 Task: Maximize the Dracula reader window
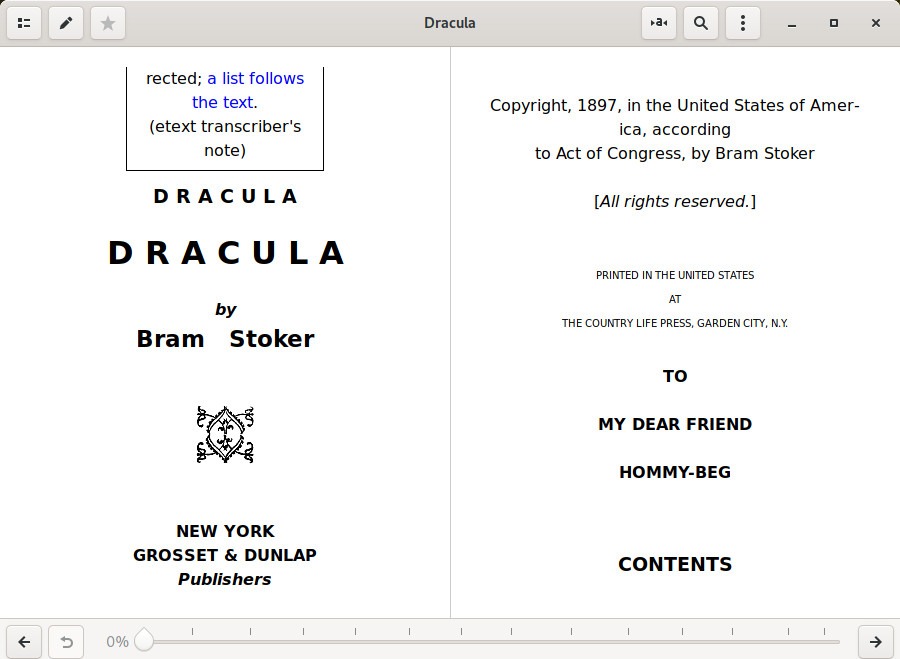pos(834,22)
